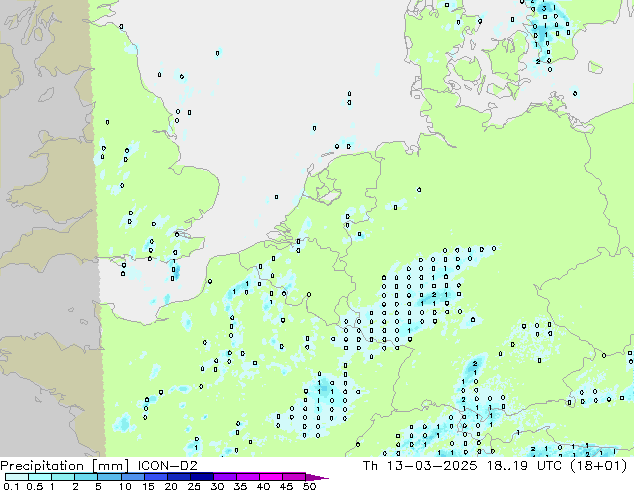Click the date '13-03-2025' in the timestamp
The height and width of the screenshot is (490, 634).
[x=432, y=466]
